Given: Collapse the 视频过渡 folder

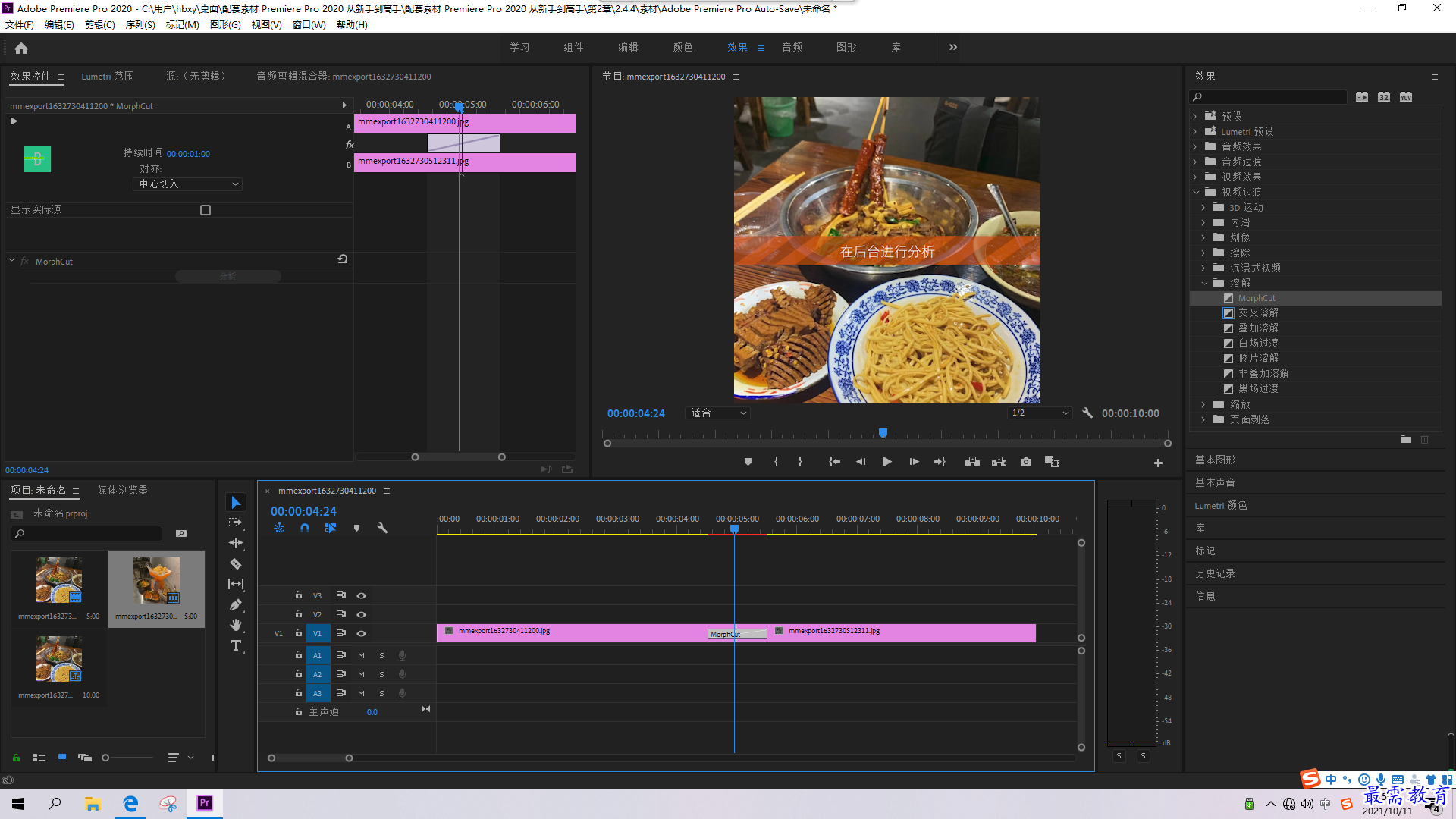Looking at the screenshot, I should click(x=1196, y=192).
